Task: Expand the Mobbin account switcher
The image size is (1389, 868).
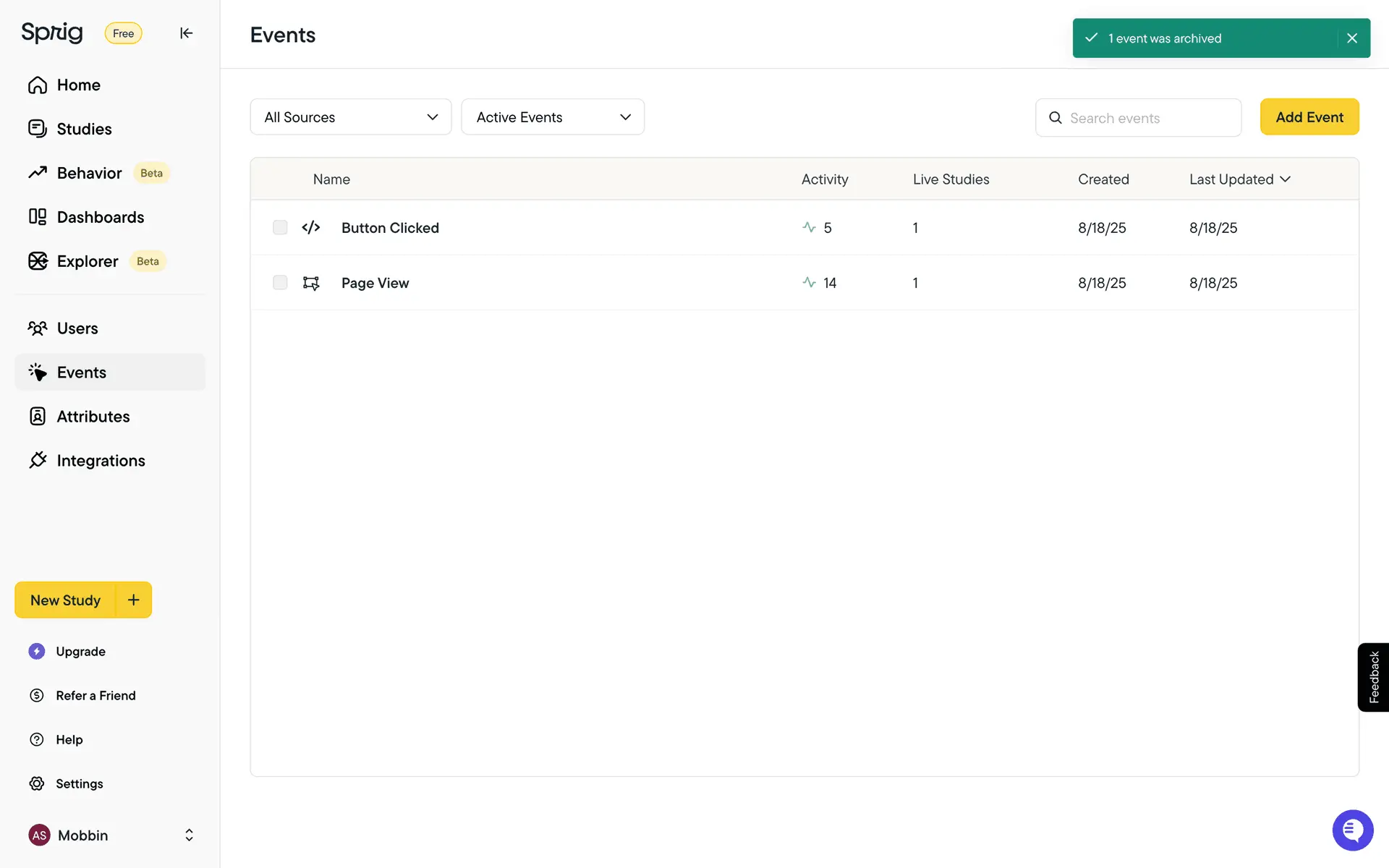Action: tap(189, 835)
